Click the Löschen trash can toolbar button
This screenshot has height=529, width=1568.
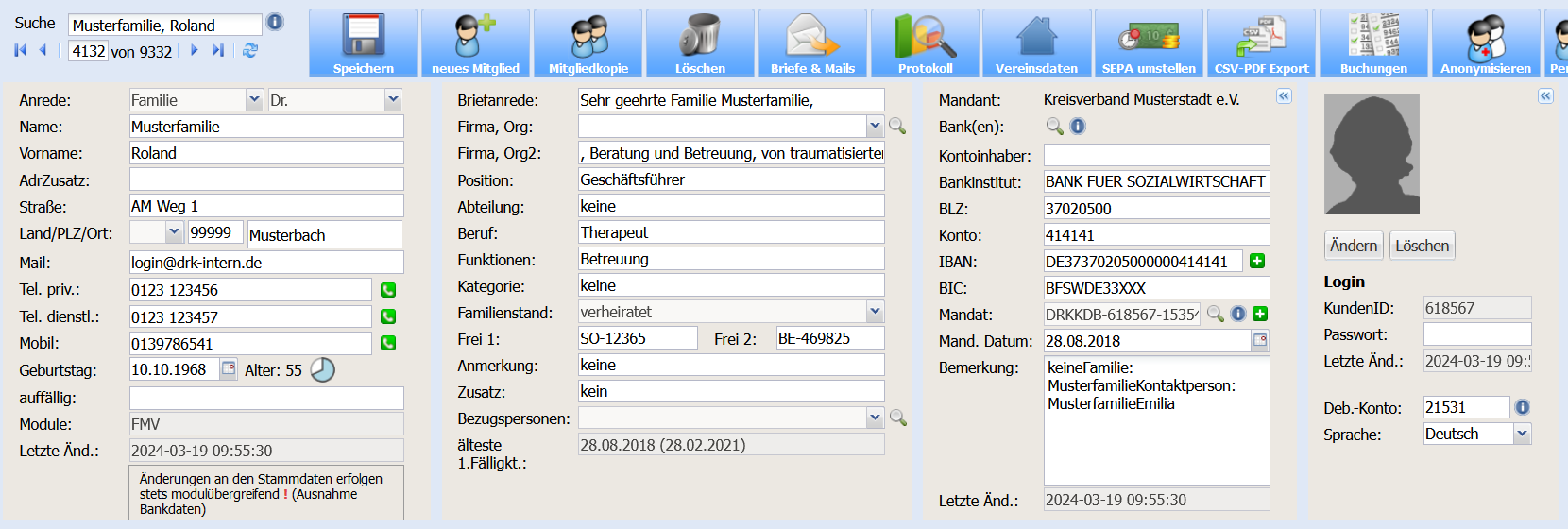pos(700,43)
